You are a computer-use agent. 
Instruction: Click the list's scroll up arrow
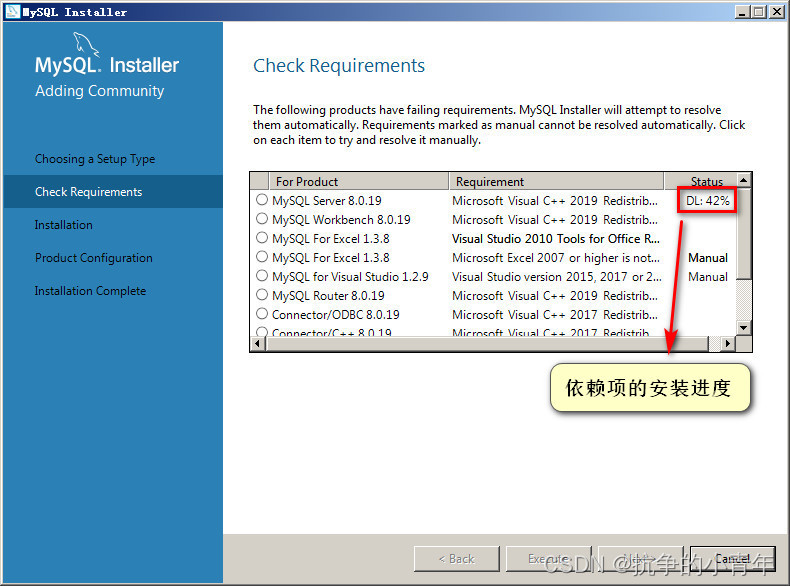(x=744, y=180)
